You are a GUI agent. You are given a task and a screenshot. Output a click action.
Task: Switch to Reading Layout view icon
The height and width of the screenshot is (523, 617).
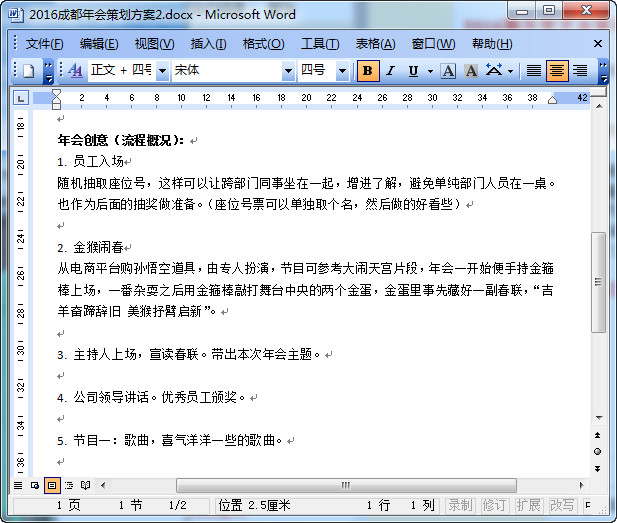click(x=85, y=485)
